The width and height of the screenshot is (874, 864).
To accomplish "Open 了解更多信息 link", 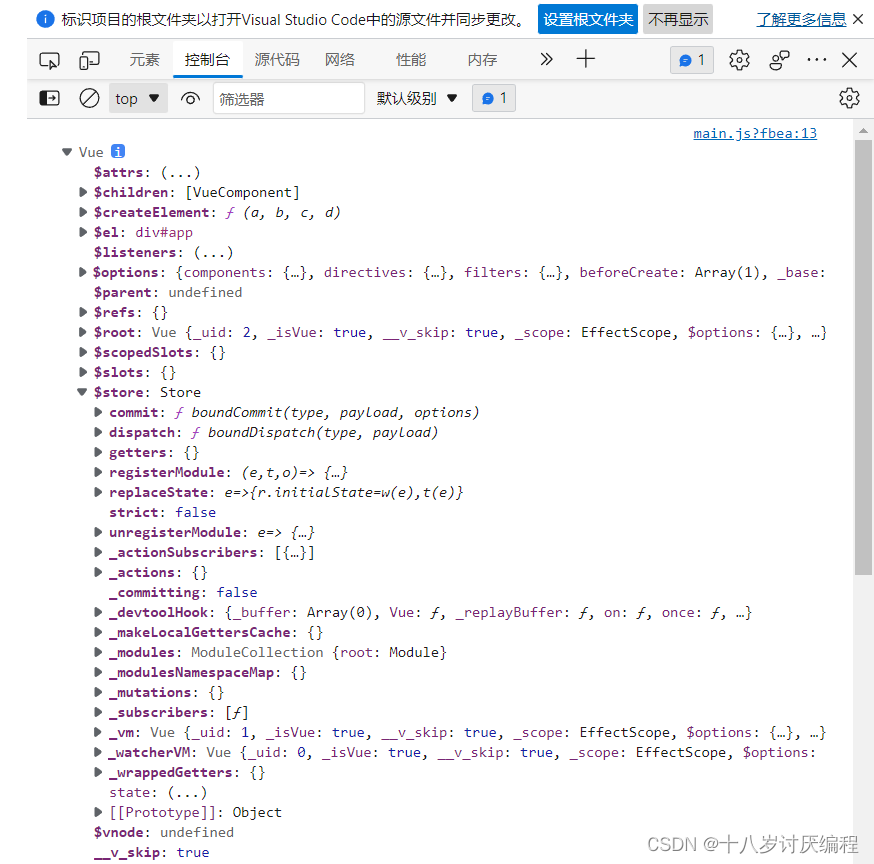I will tap(801, 20).
